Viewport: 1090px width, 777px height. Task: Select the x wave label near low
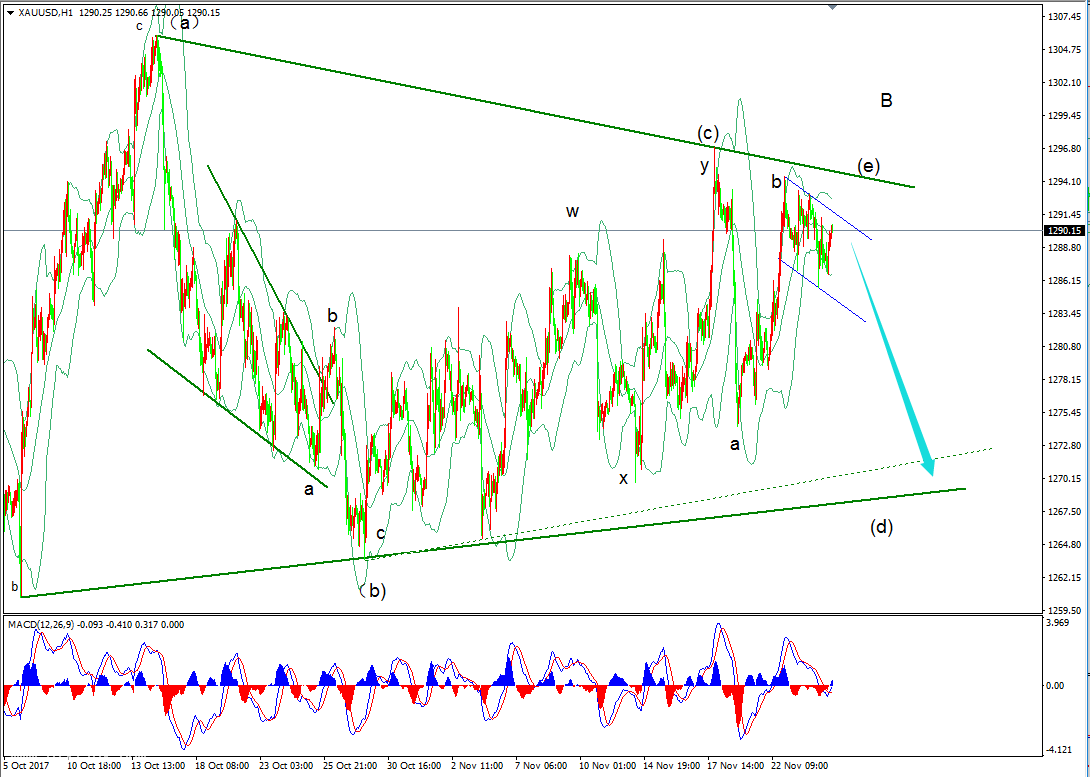coord(623,478)
